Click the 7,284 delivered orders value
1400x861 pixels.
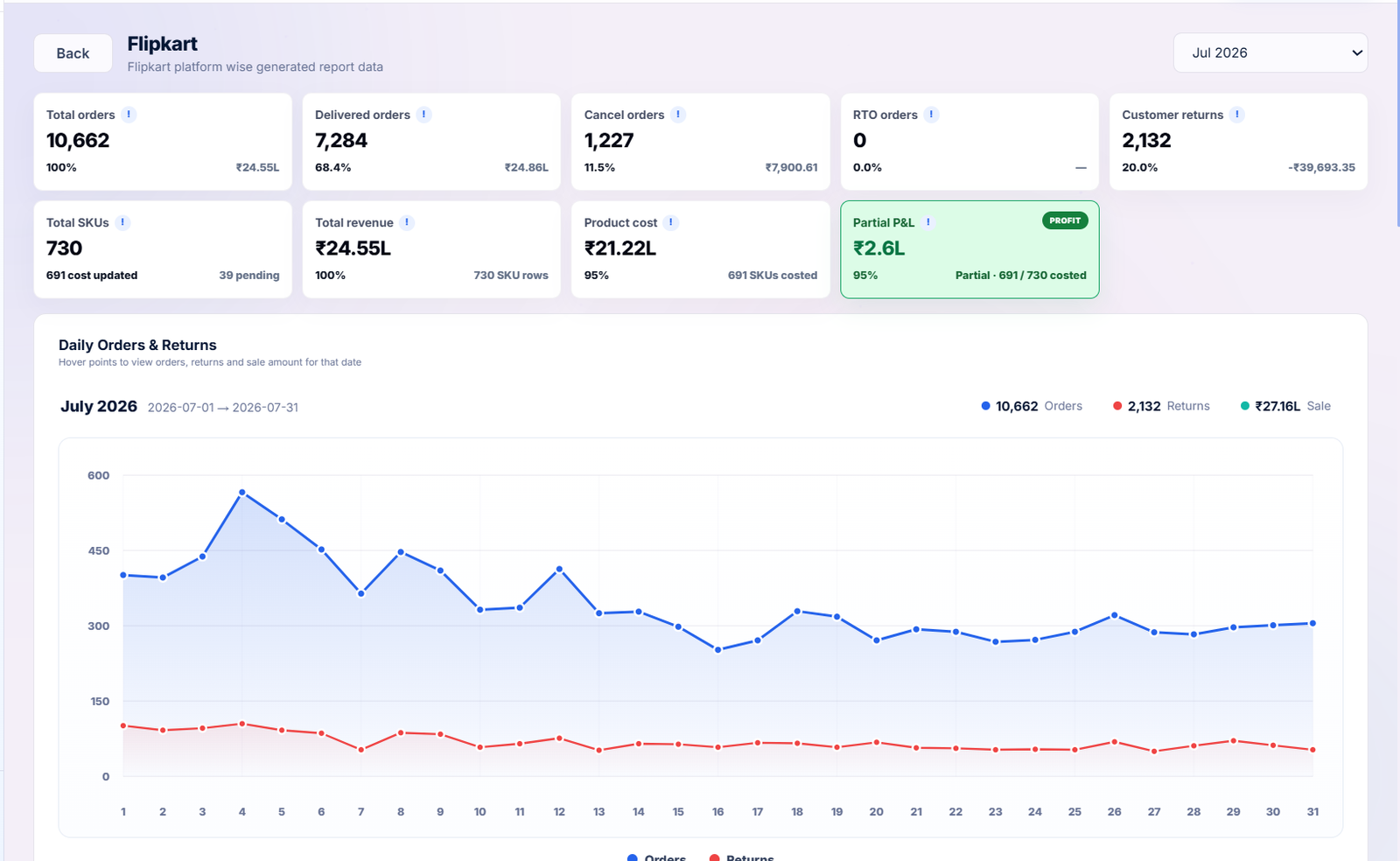(341, 141)
